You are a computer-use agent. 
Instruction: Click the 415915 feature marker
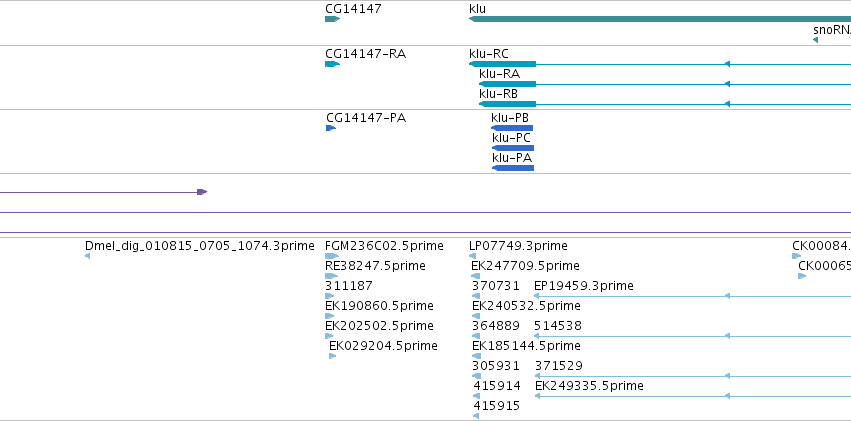coord(476,416)
